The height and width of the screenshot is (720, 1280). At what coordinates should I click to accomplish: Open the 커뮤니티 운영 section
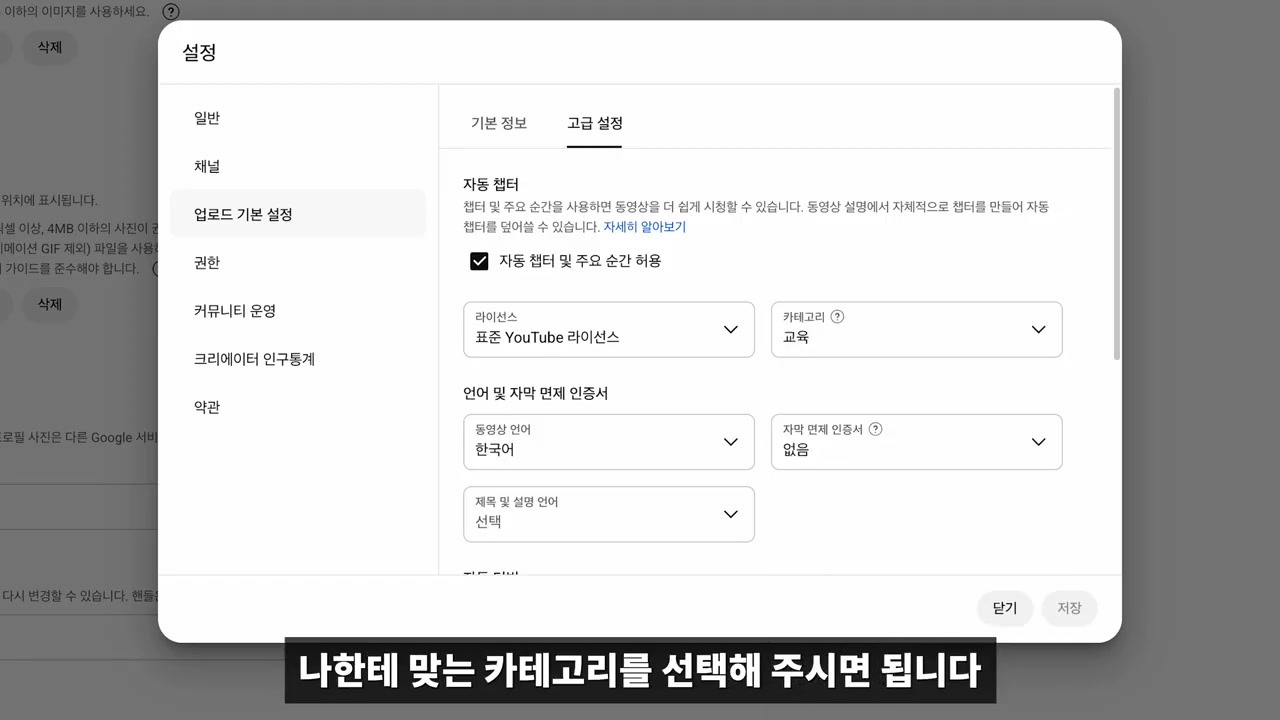point(298,310)
